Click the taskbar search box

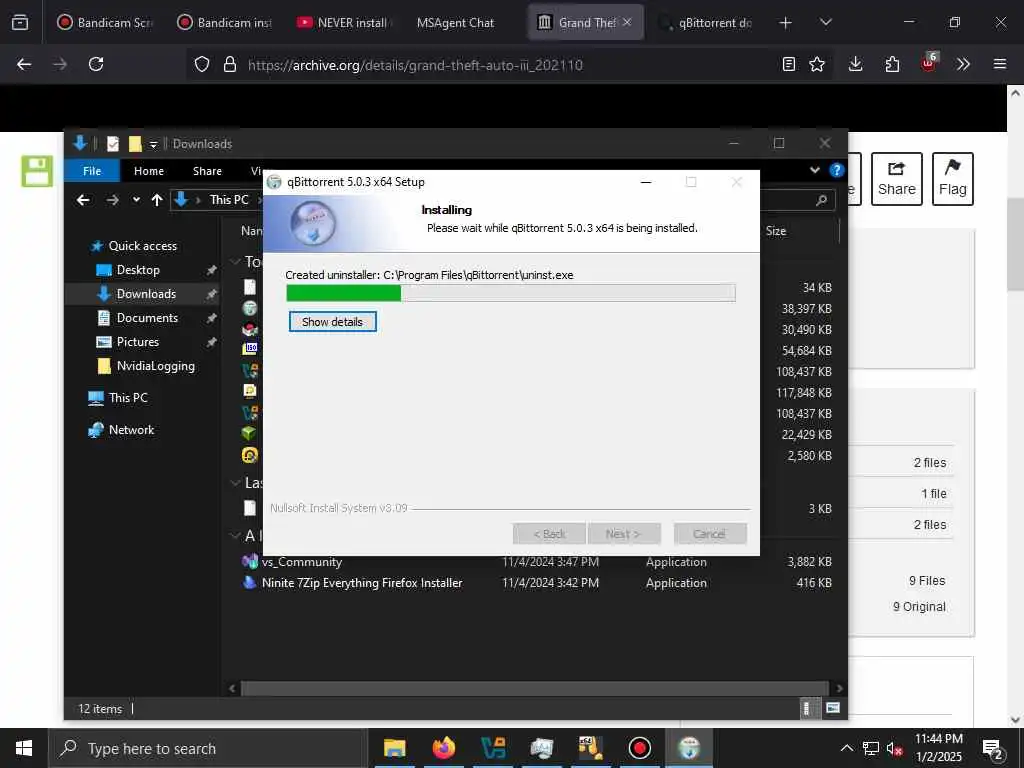(x=208, y=748)
